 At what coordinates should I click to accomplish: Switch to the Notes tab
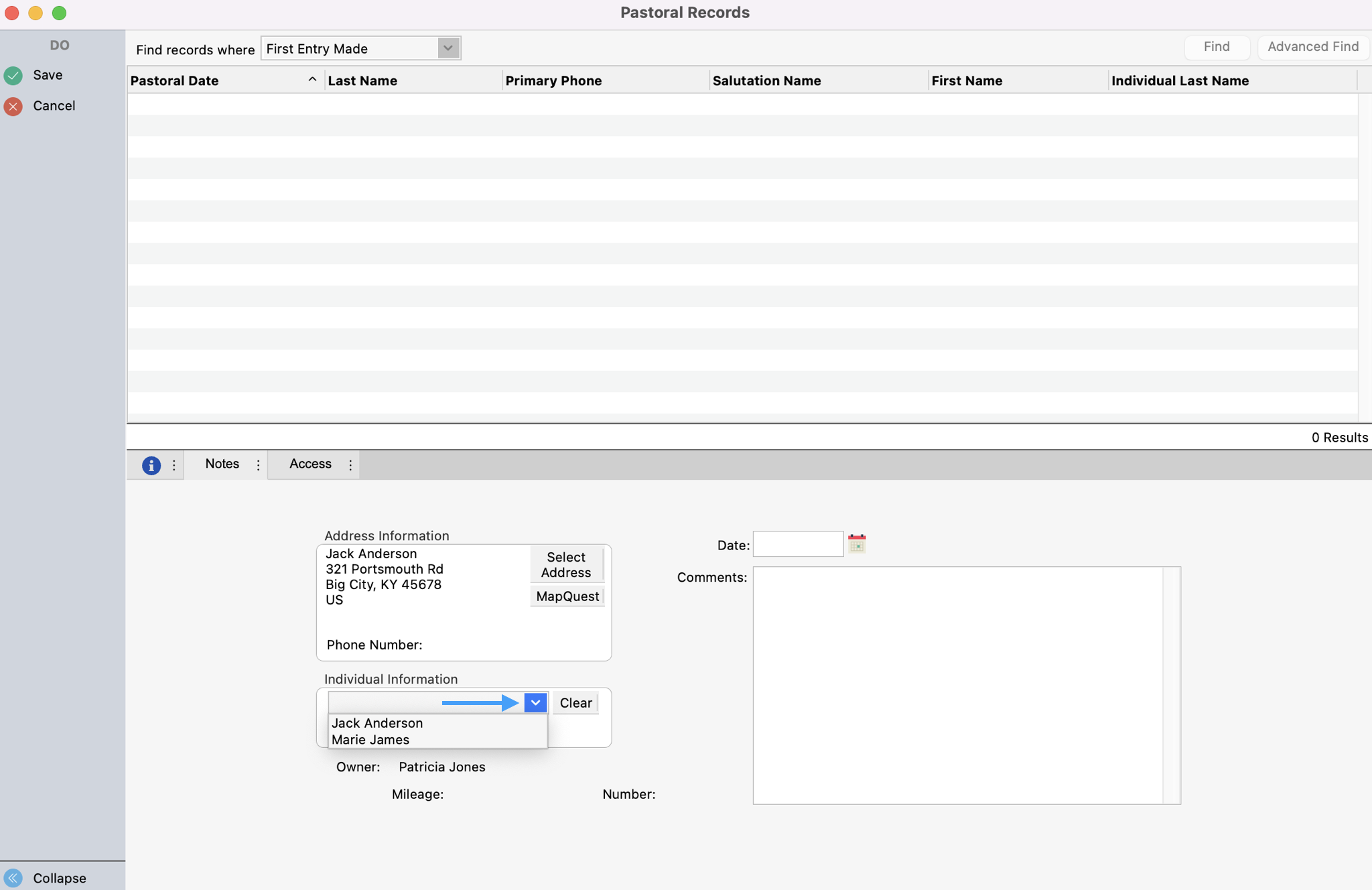pos(222,464)
